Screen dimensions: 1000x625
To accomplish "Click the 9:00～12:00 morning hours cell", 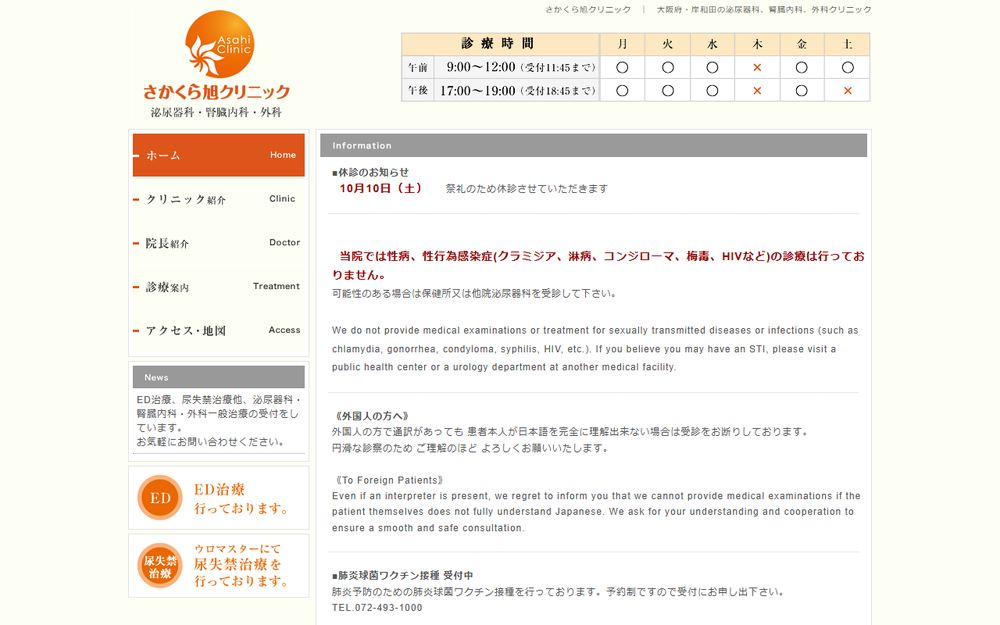I will click(517, 67).
